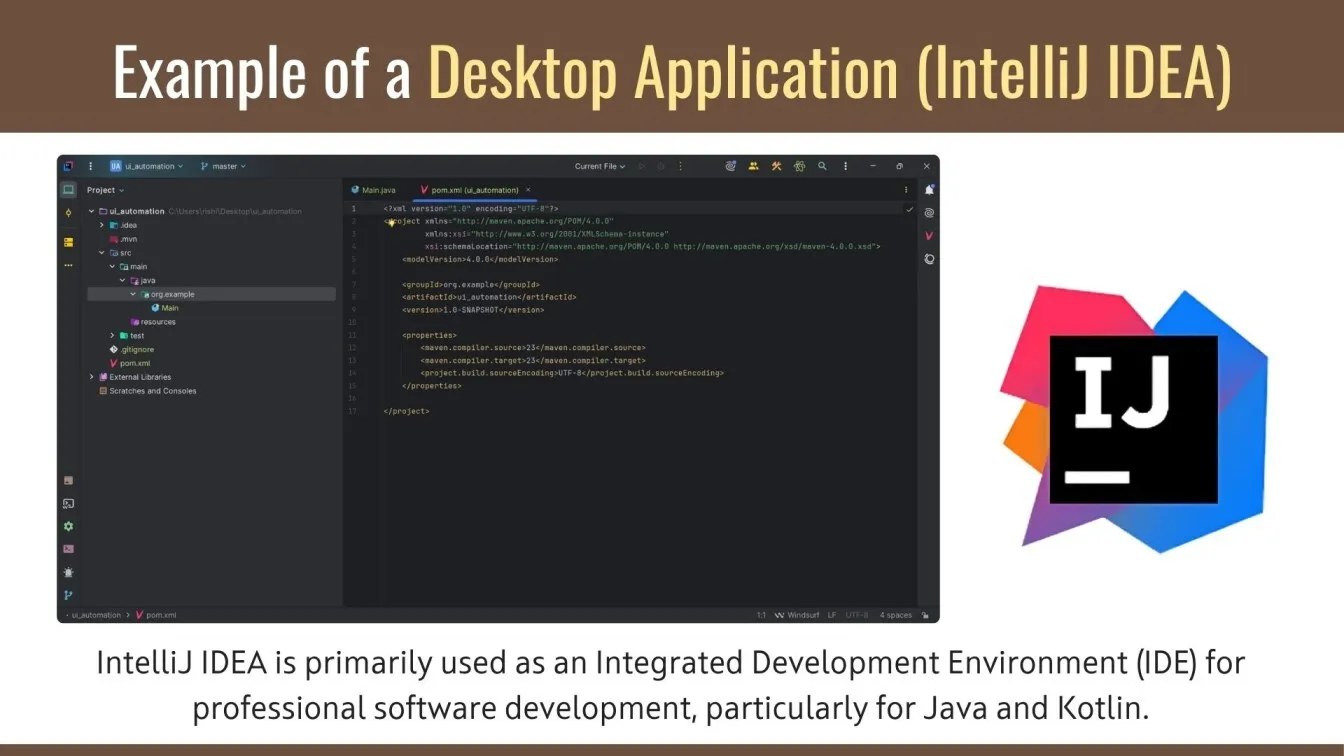Toggle the read-only lock icon in the status bar
The height and width of the screenshot is (756, 1344).
926,615
